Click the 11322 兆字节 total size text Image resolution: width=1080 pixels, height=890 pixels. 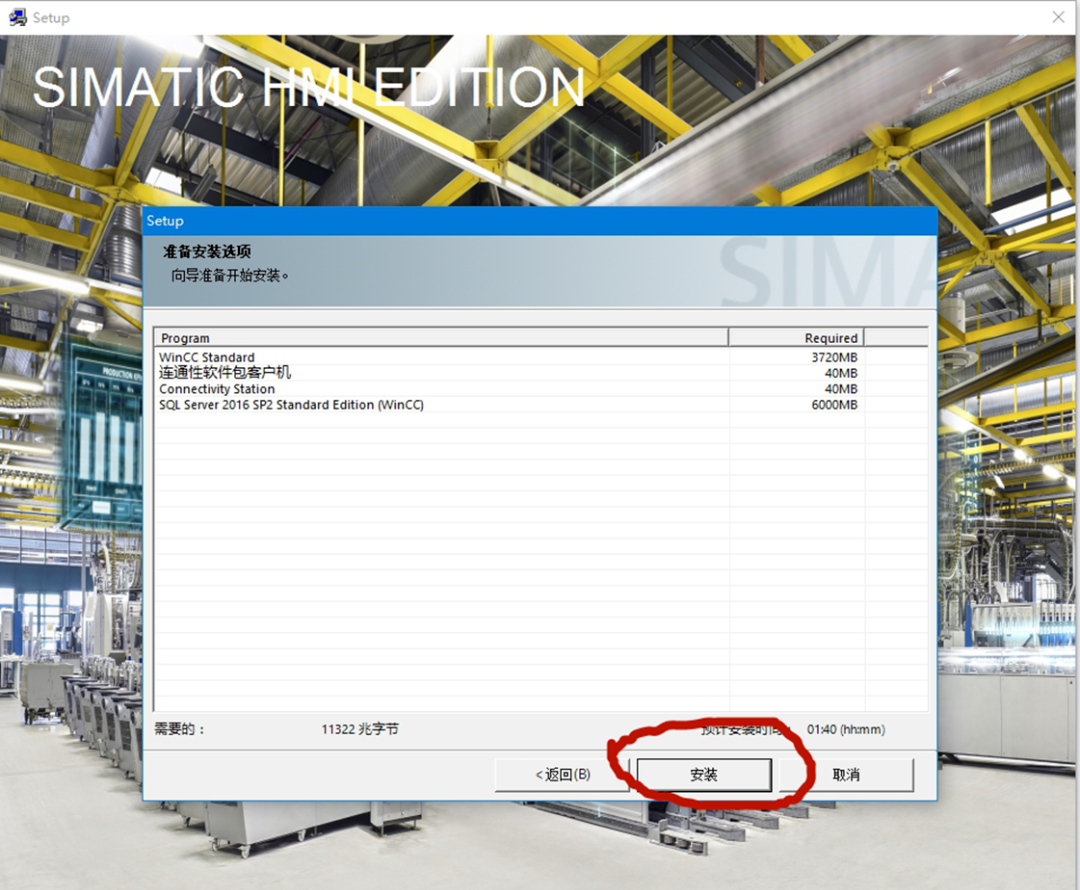pyautogui.click(x=360, y=729)
